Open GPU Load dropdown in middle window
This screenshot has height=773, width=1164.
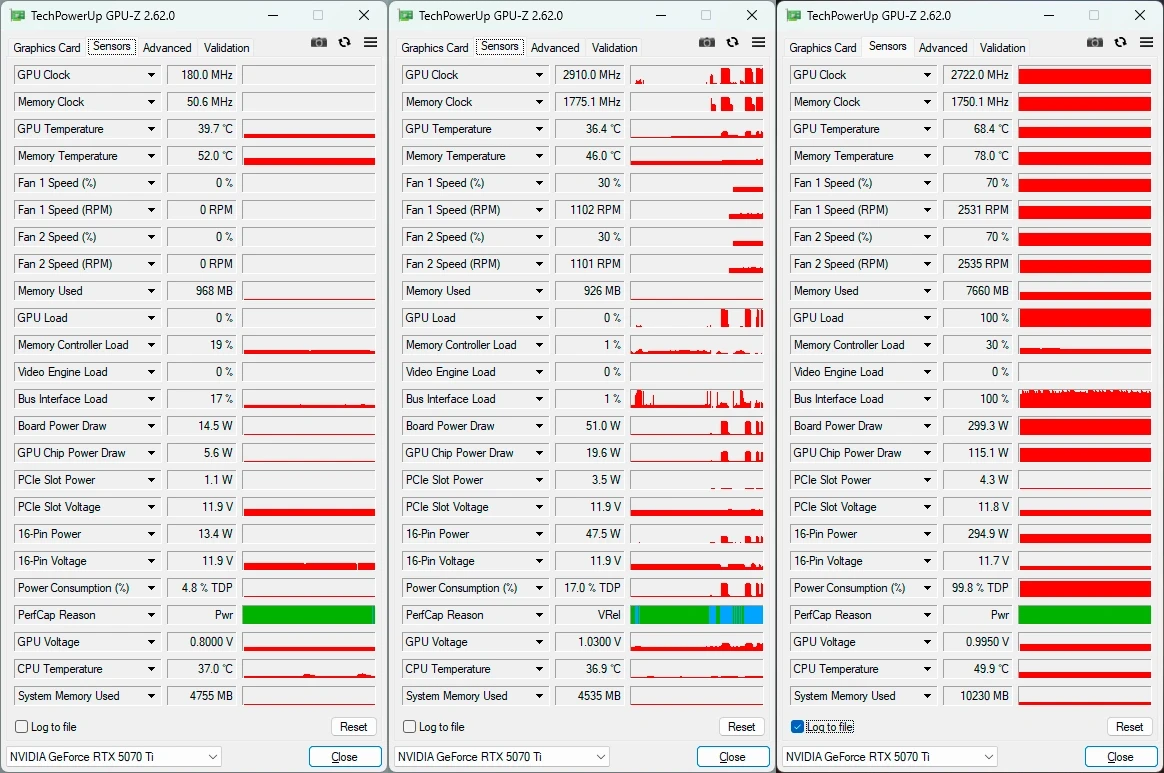coord(540,318)
